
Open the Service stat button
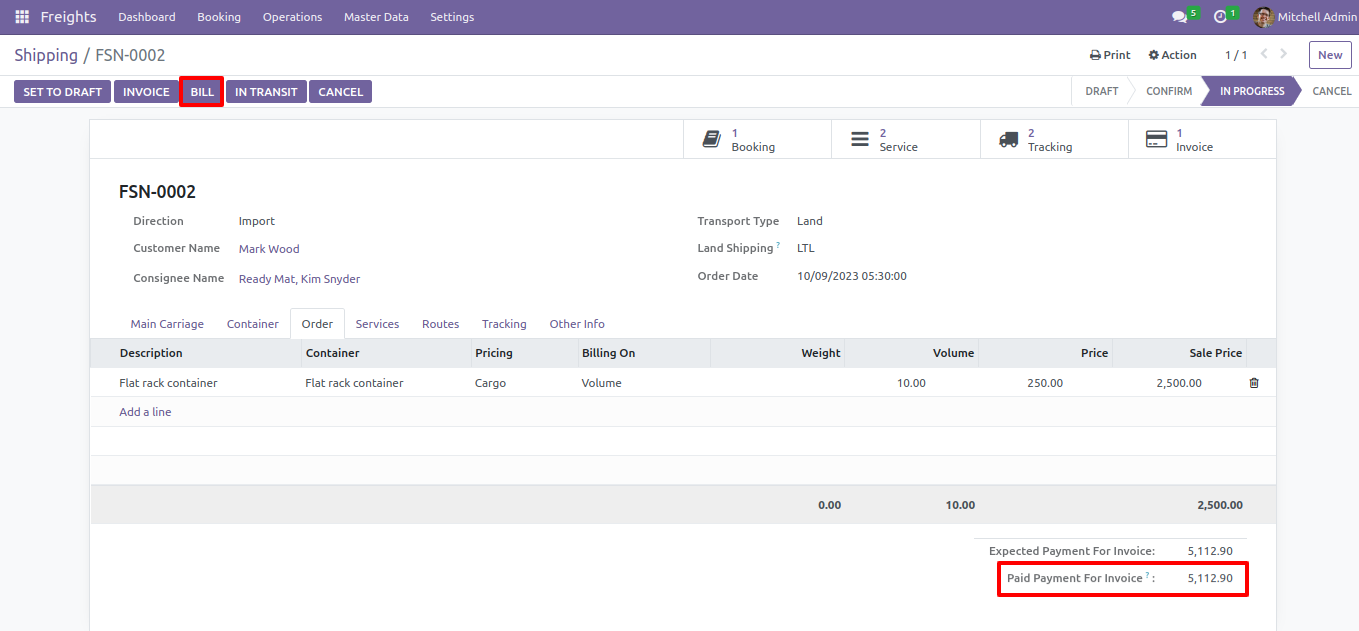(905, 140)
